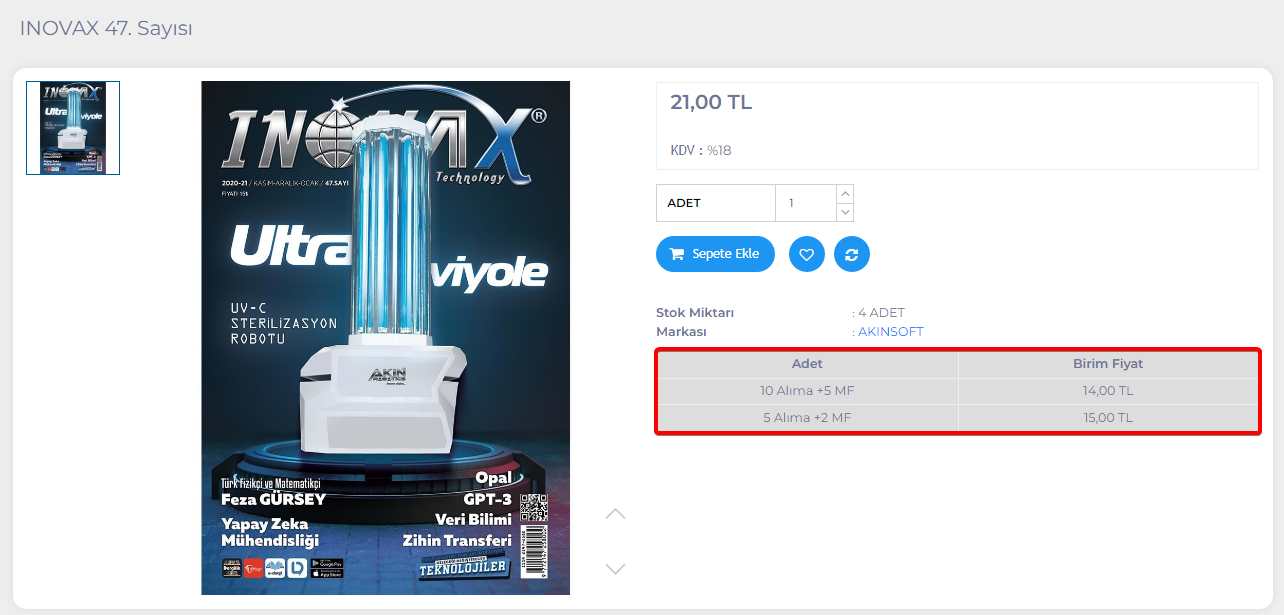Screen dimensions: 1284x615
Task: Click the 21,00 TL product price
Action: pos(711,102)
